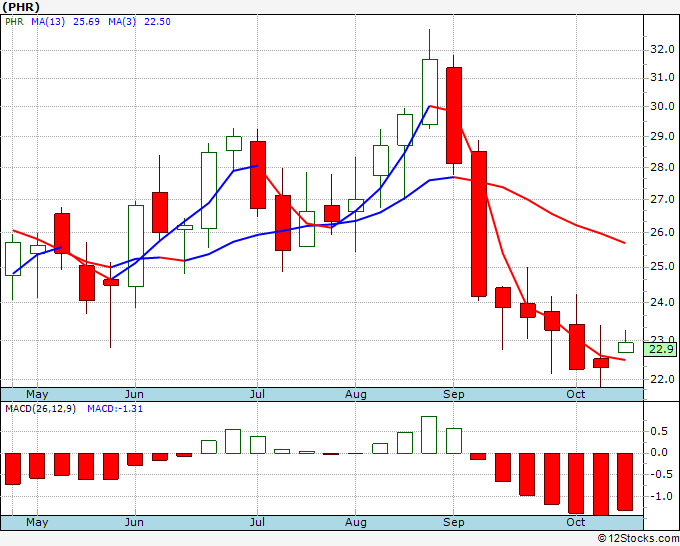Click the 28.0 price axis label

click(x=662, y=167)
